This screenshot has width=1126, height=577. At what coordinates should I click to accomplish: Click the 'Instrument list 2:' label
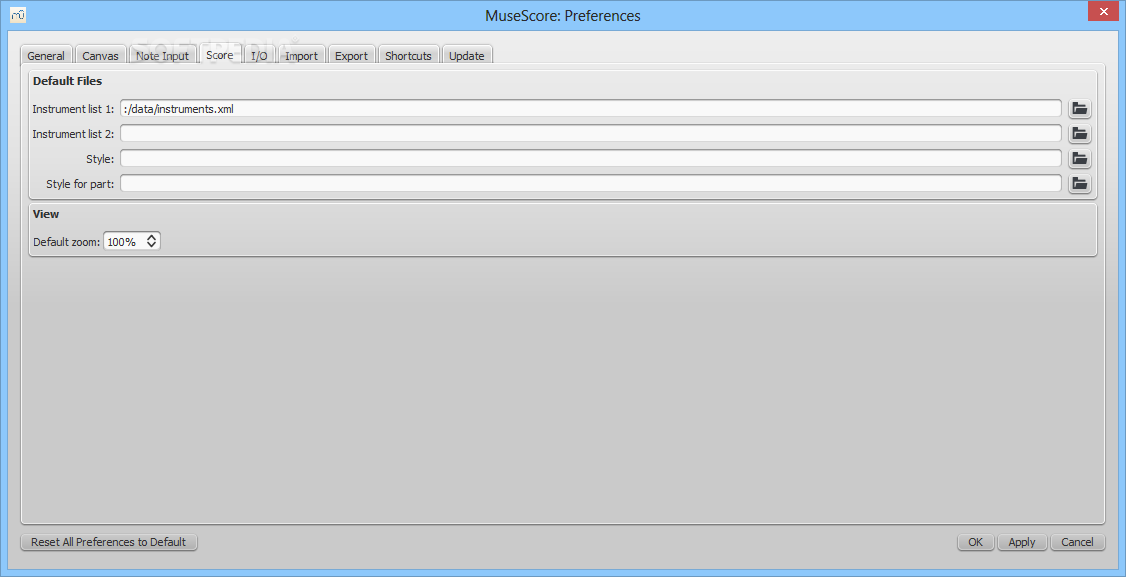[73, 134]
